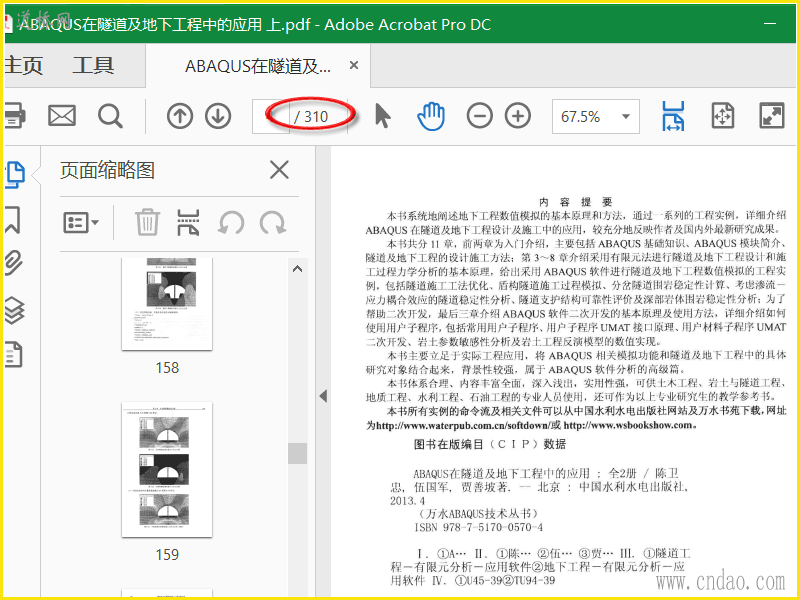
Task: Enter full screen view mode icon
Action: click(x=771, y=116)
